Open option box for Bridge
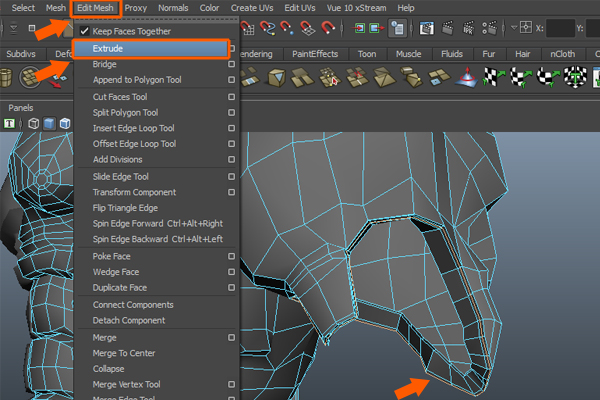Image resolution: width=600 pixels, height=400 pixels. tap(231, 64)
